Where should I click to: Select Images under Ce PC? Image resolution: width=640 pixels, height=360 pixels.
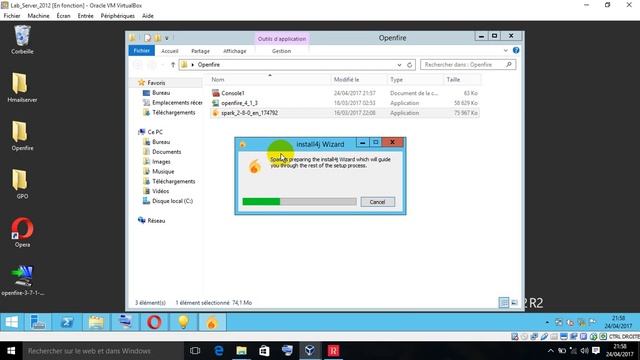(161, 162)
